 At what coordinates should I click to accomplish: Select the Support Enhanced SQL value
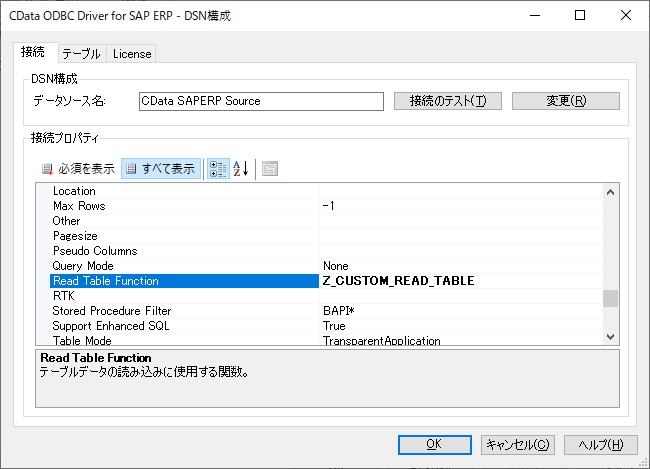(x=460, y=326)
